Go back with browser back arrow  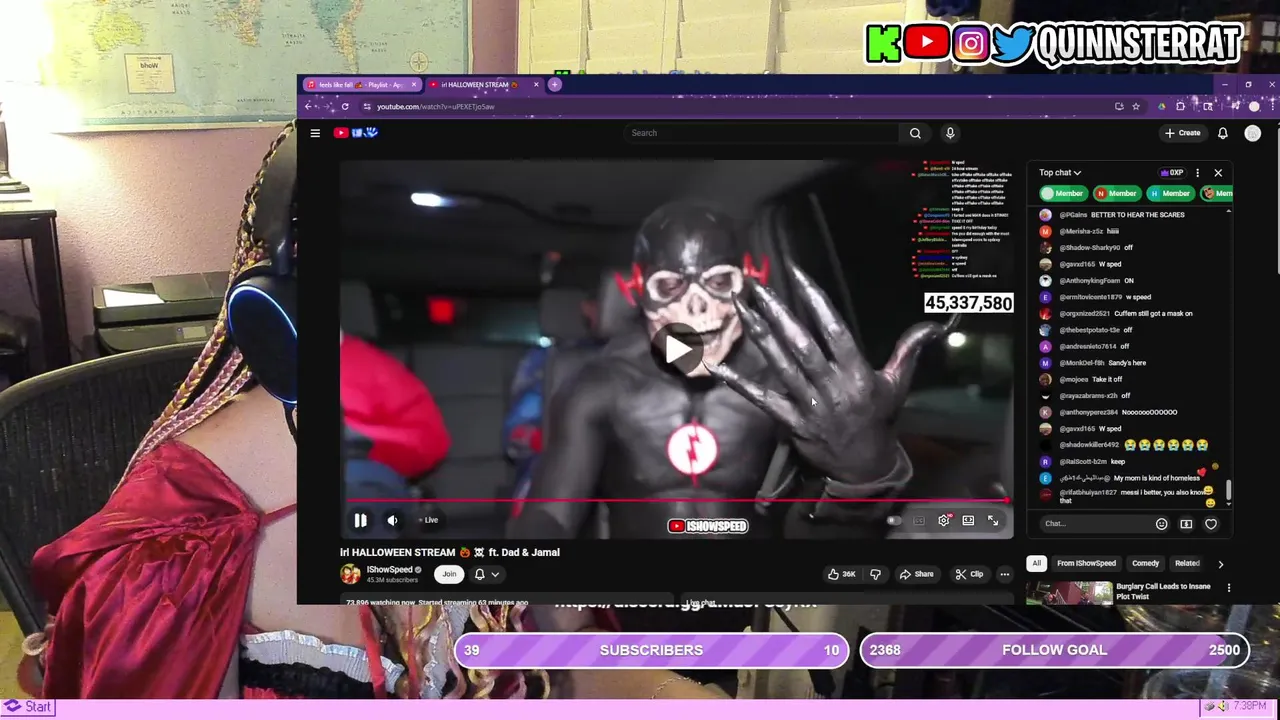tap(309, 106)
